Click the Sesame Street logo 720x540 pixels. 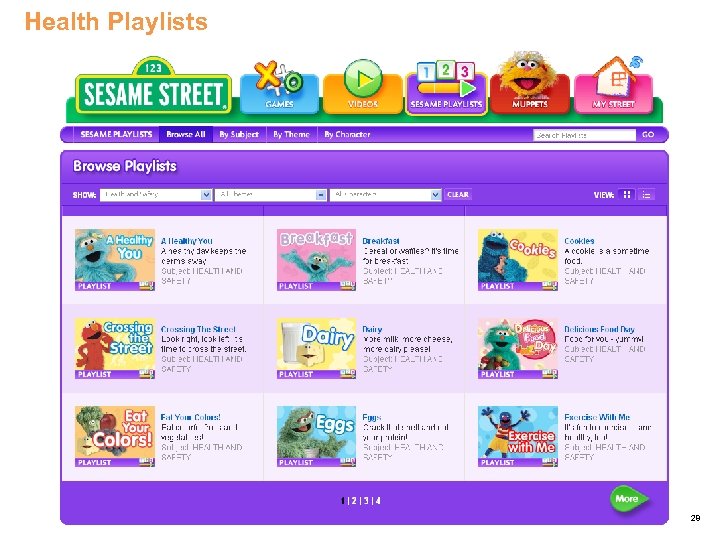pos(153,87)
